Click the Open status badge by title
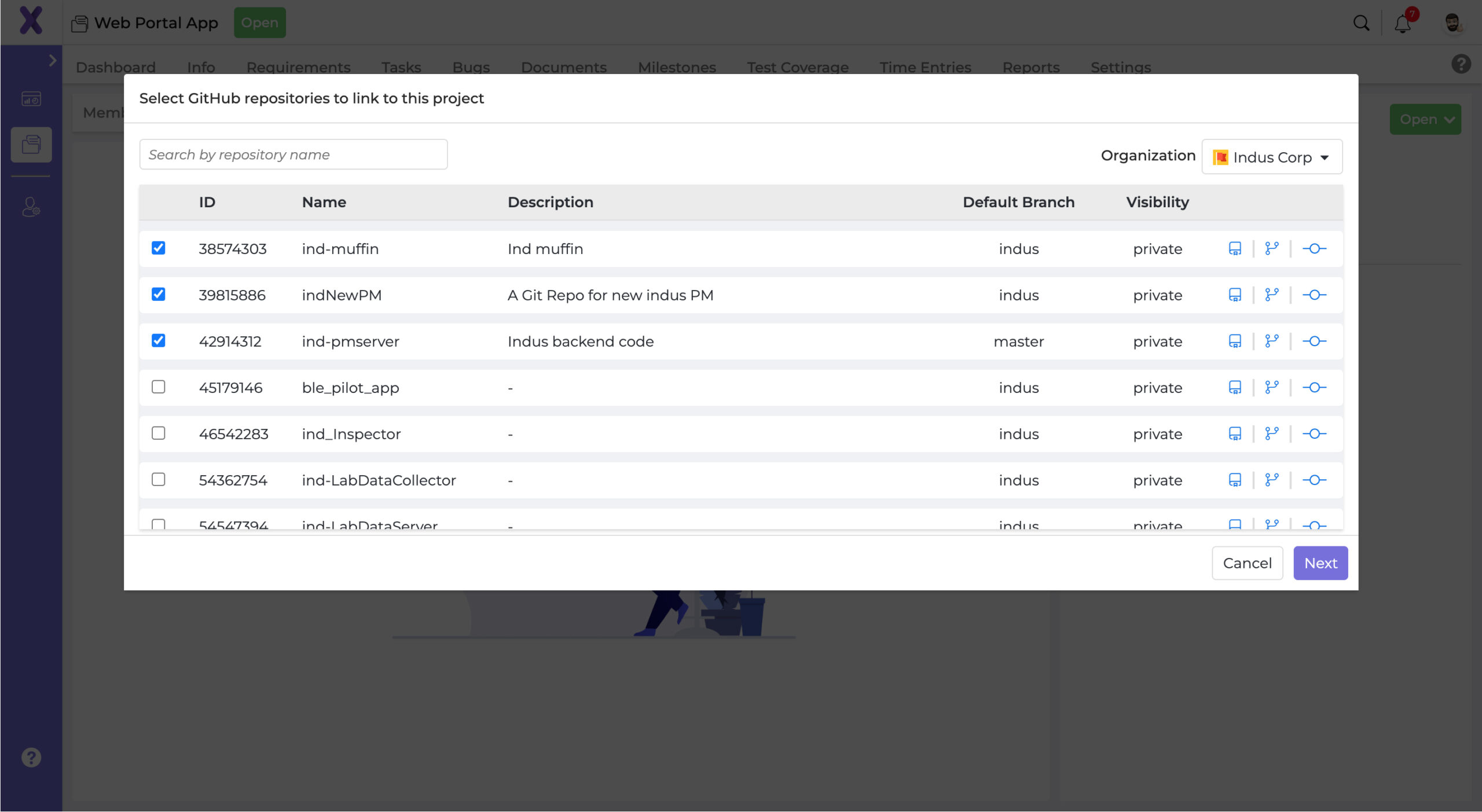This screenshot has height=812, width=1482. point(259,23)
